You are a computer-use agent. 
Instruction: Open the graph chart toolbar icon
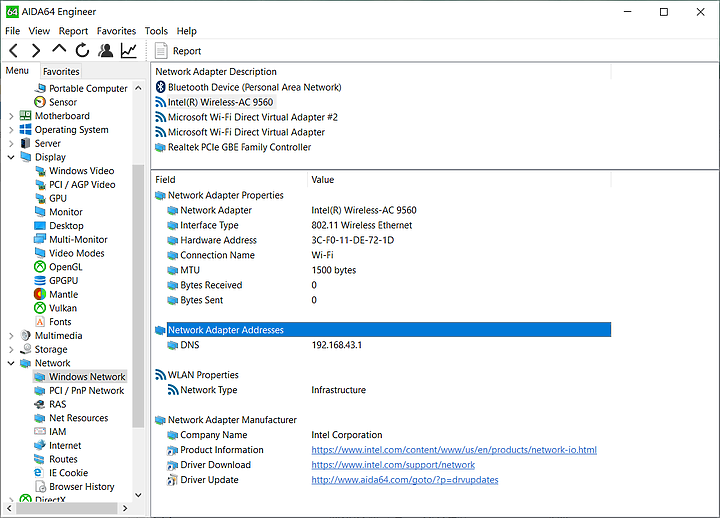tap(129, 50)
